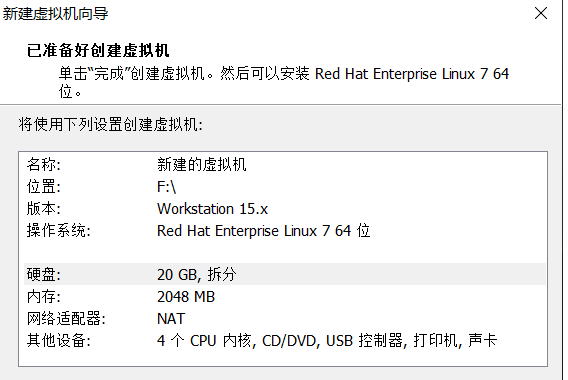Click the 新建虚拟机向导 window title
The height and width of the screenshot is (380, 568).
tap(55, 13)
